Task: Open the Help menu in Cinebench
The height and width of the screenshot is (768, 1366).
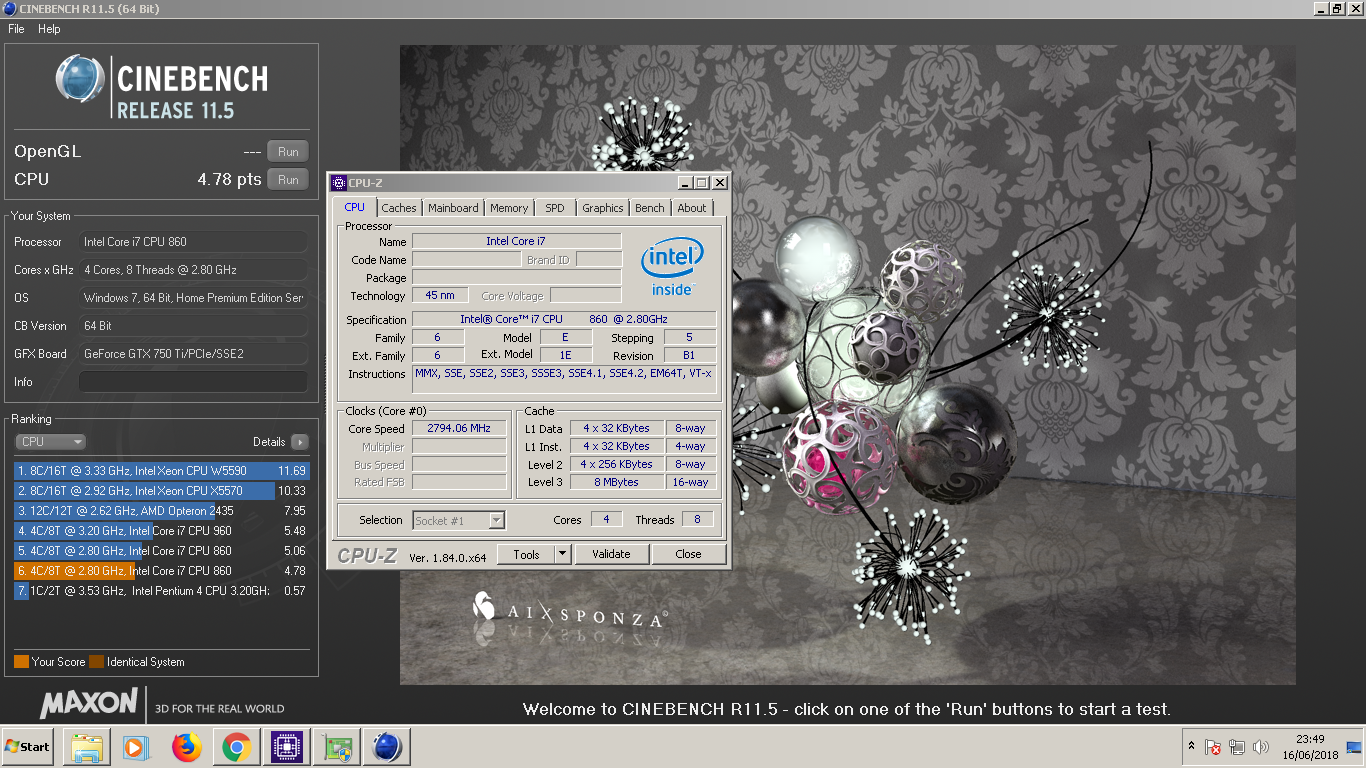Action: (x=49, y=29)
